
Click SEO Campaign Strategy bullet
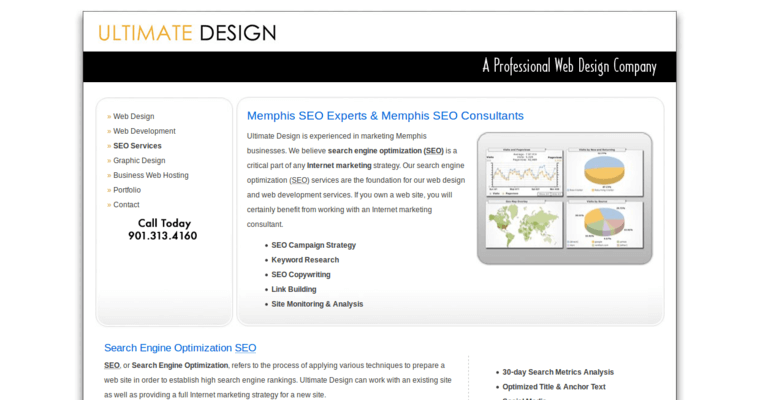click(314, 245)
